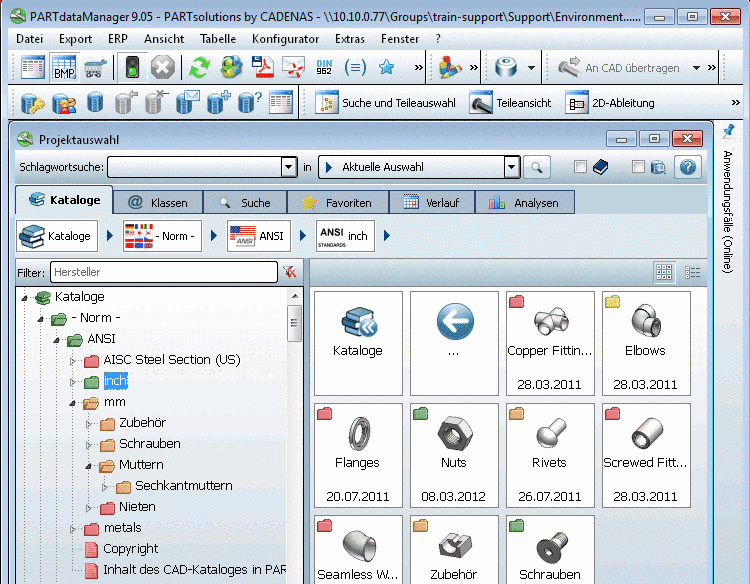Viewport: 750px width, 584px height.
Task: Open Anwendungsfälle (Online) side panel
Action: click(728, 212)
